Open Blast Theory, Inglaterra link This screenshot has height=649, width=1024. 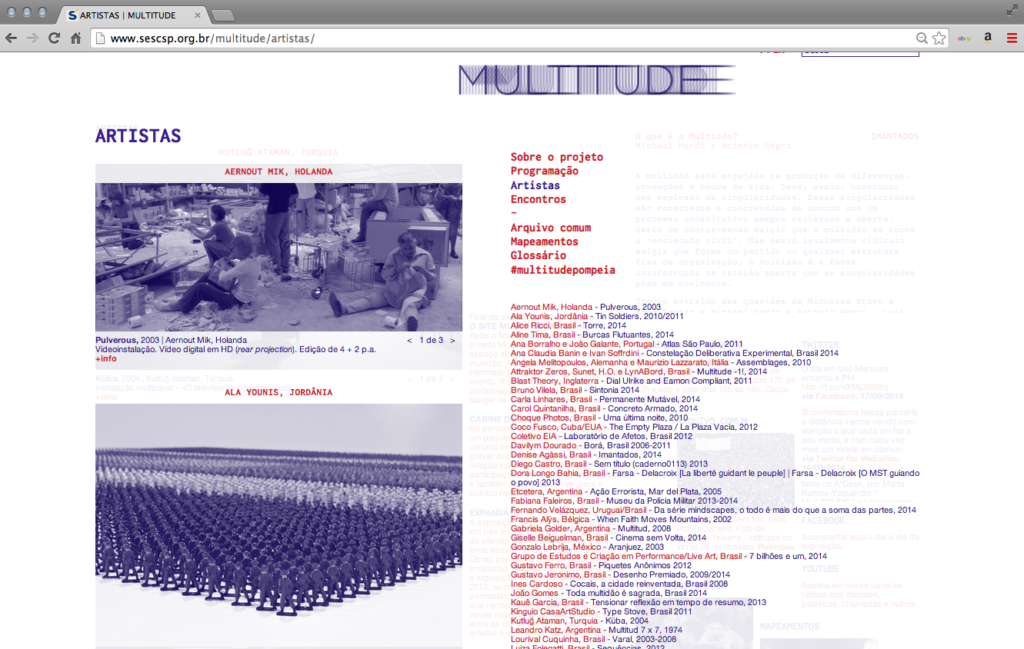[x=554, y=381]
